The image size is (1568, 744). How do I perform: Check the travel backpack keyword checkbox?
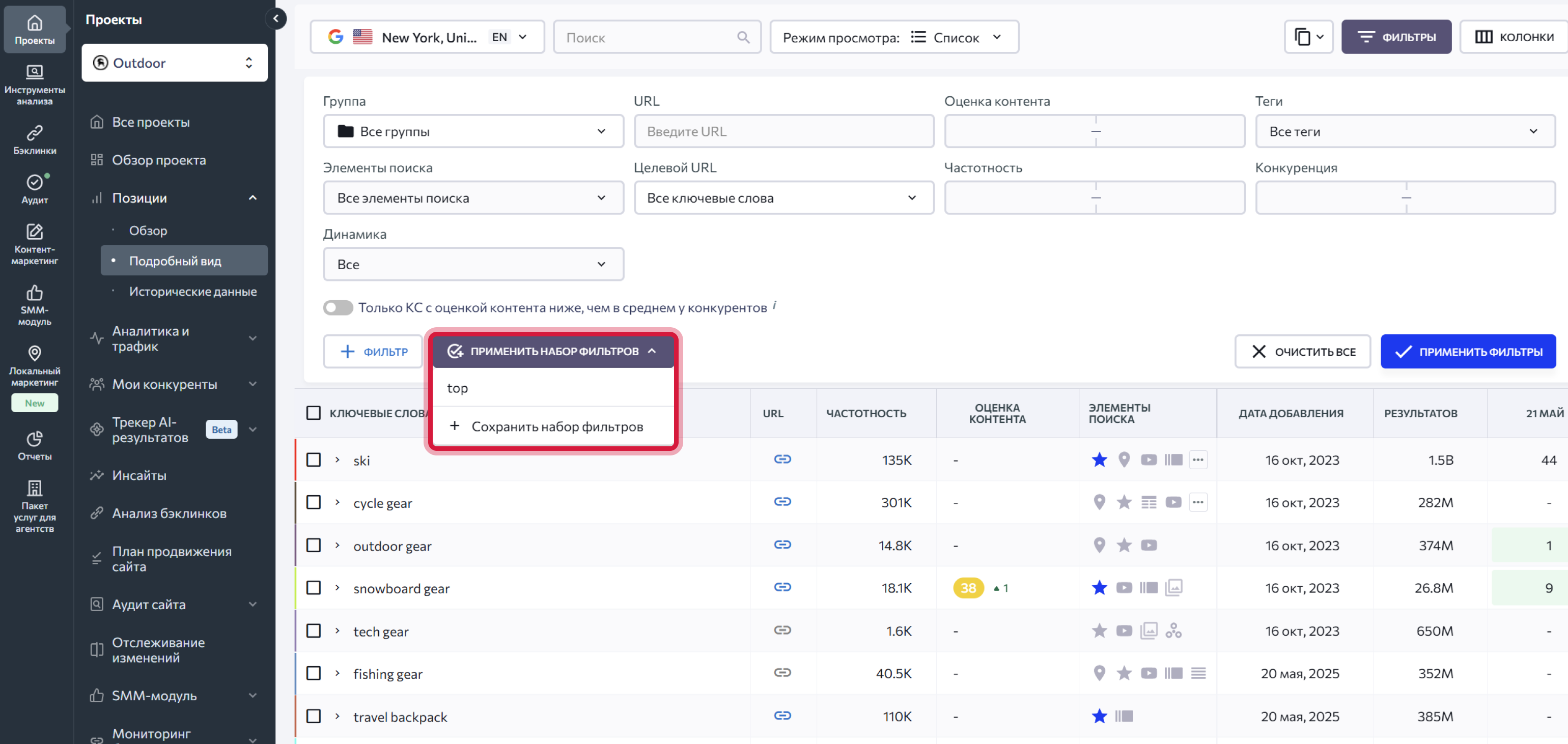tap(314, 716)
